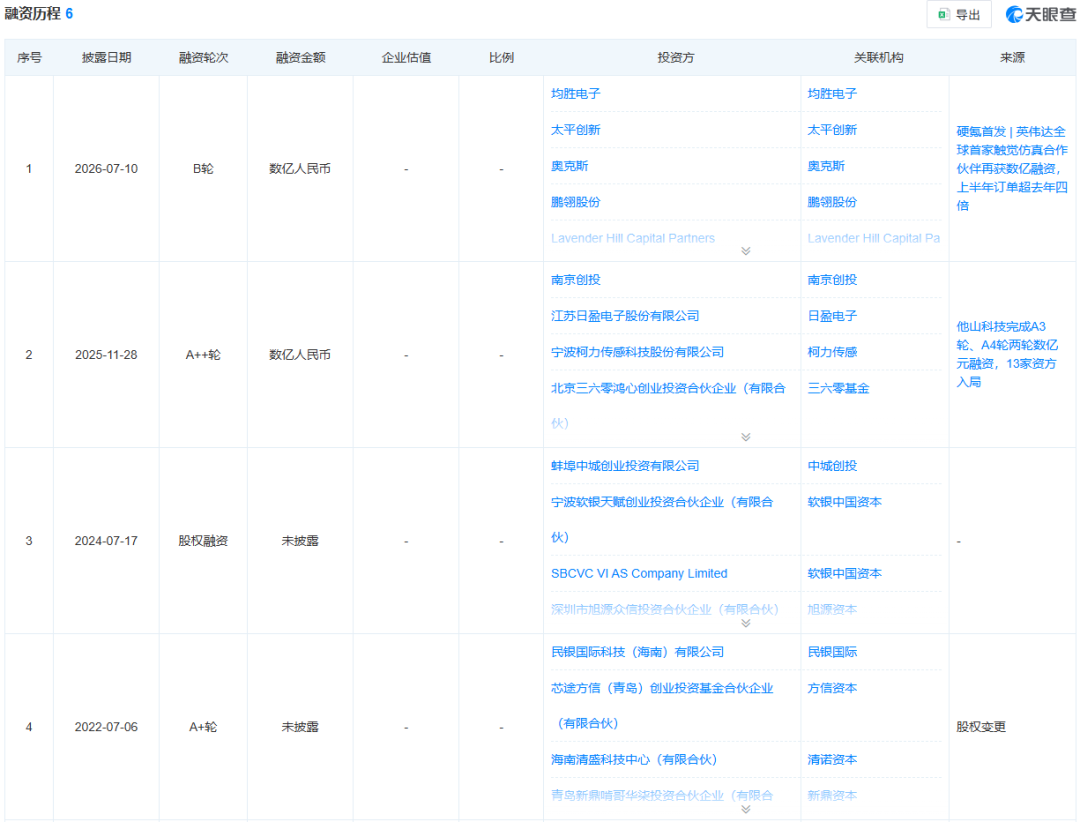
Task: Open the 民银国际科技（海南）有限公司 link
Action: pos(638,652)
